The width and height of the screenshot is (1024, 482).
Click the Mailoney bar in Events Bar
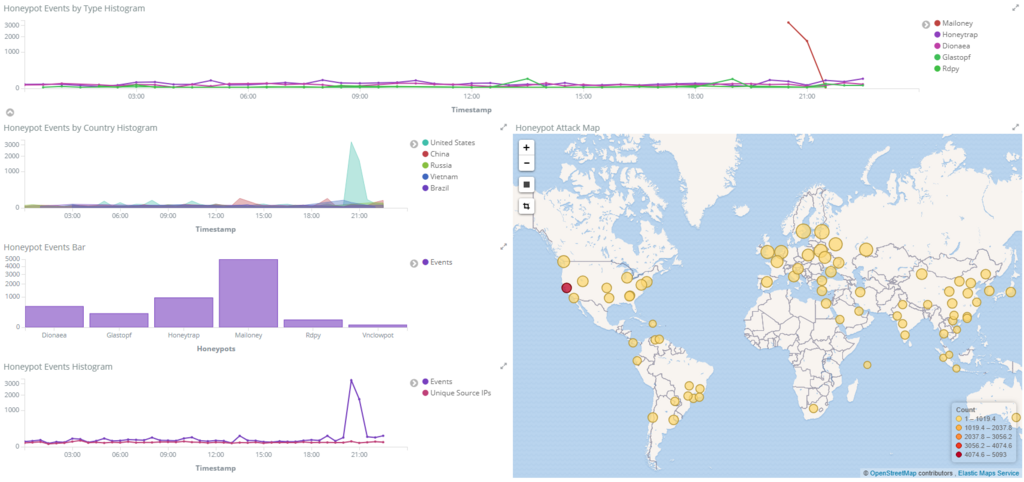[248, 293]
